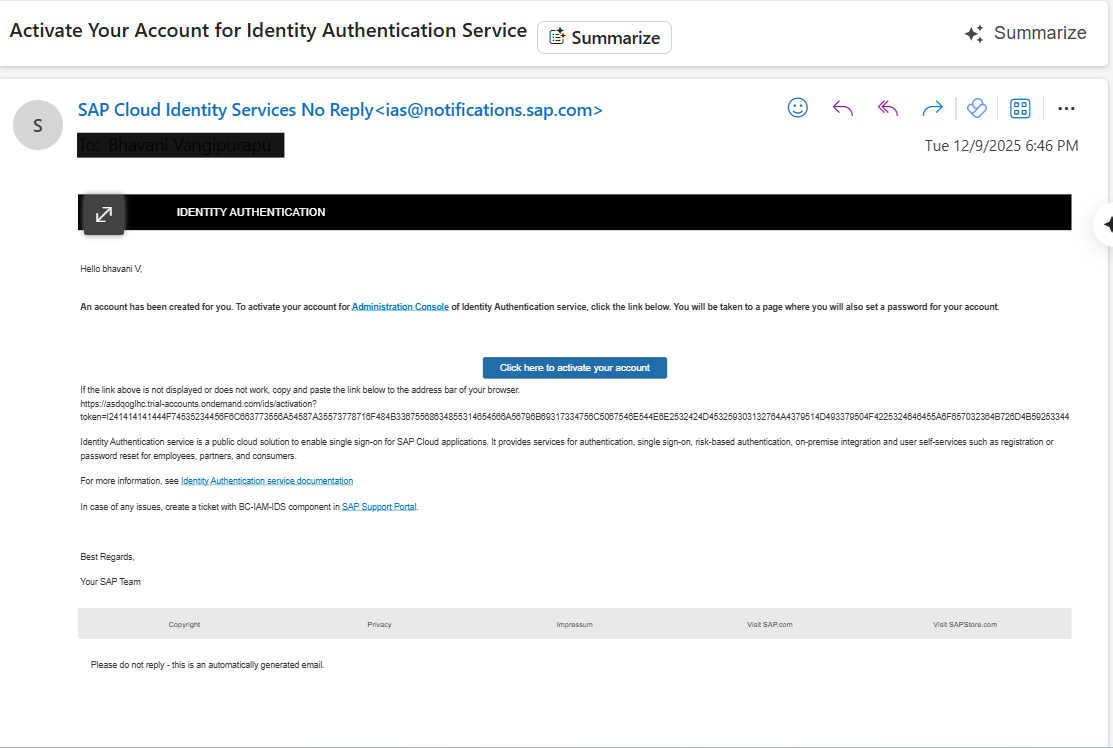Click 'Click here to activate your account'
The height and width of the screenshot is (748, 1113).
tap(574, 368)
